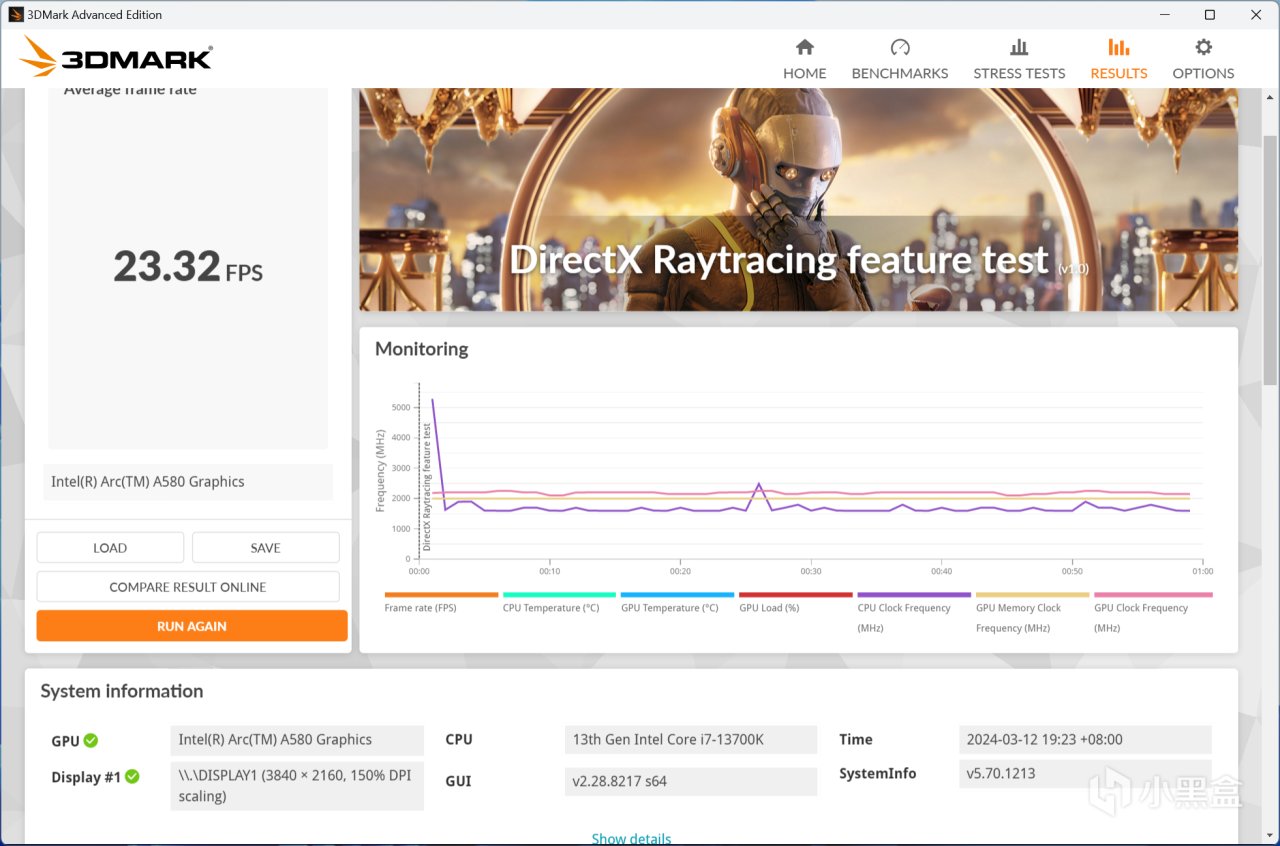The height and width of the screenshot is (846, 1280).
Task: Open the HOME tab
Action: pos(804,59)
